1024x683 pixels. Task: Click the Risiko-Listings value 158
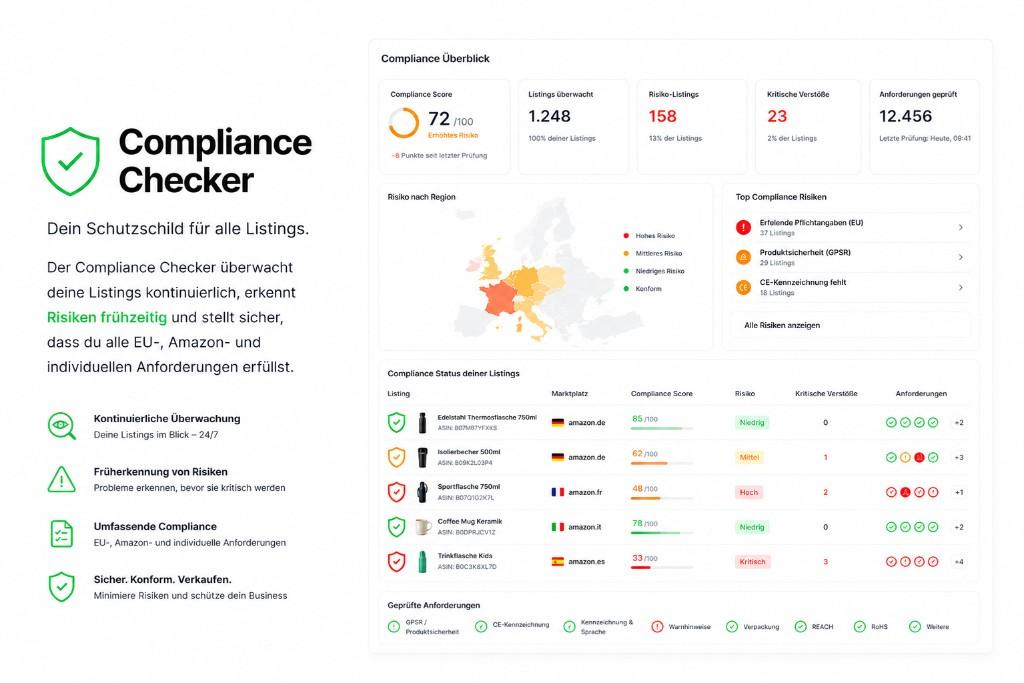tap(662, 116)
